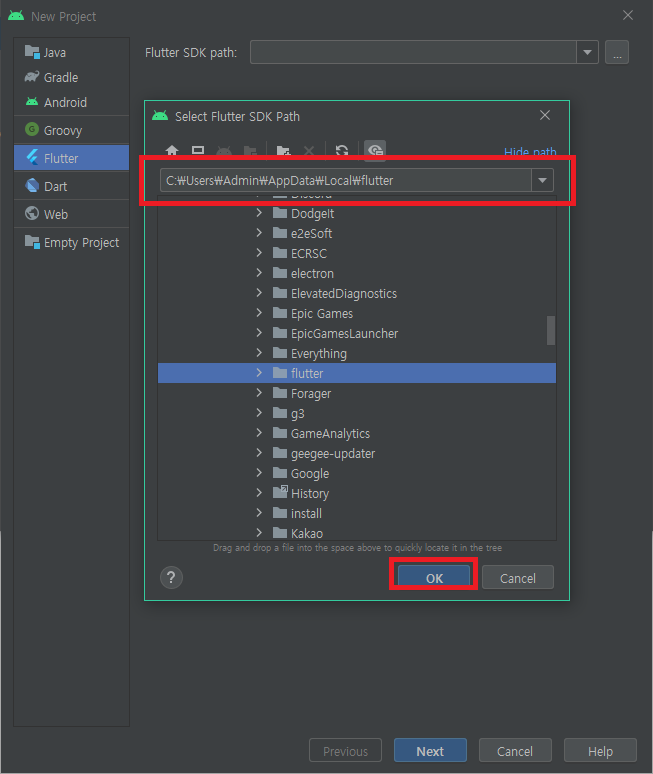Refresh the file tree
The image size is (653, 774).
click(x=342, y=151)
